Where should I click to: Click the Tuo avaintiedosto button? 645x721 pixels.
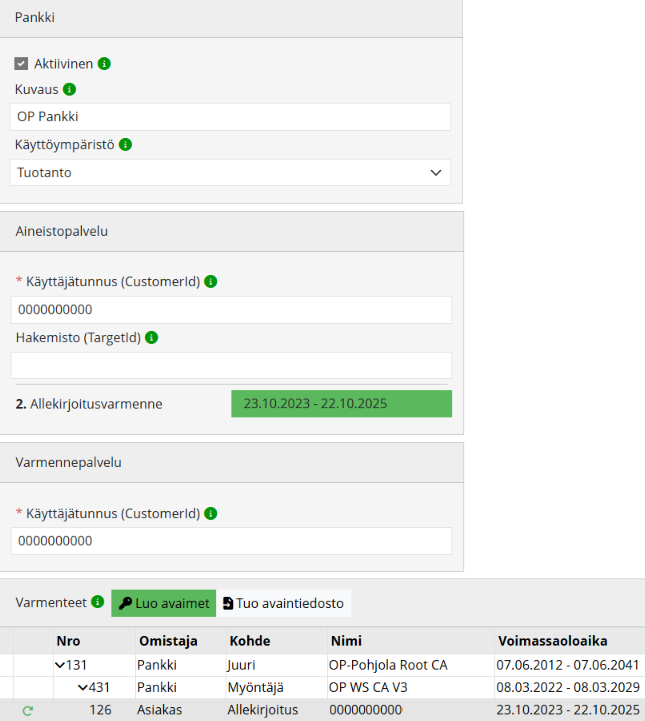coord(283,603)
